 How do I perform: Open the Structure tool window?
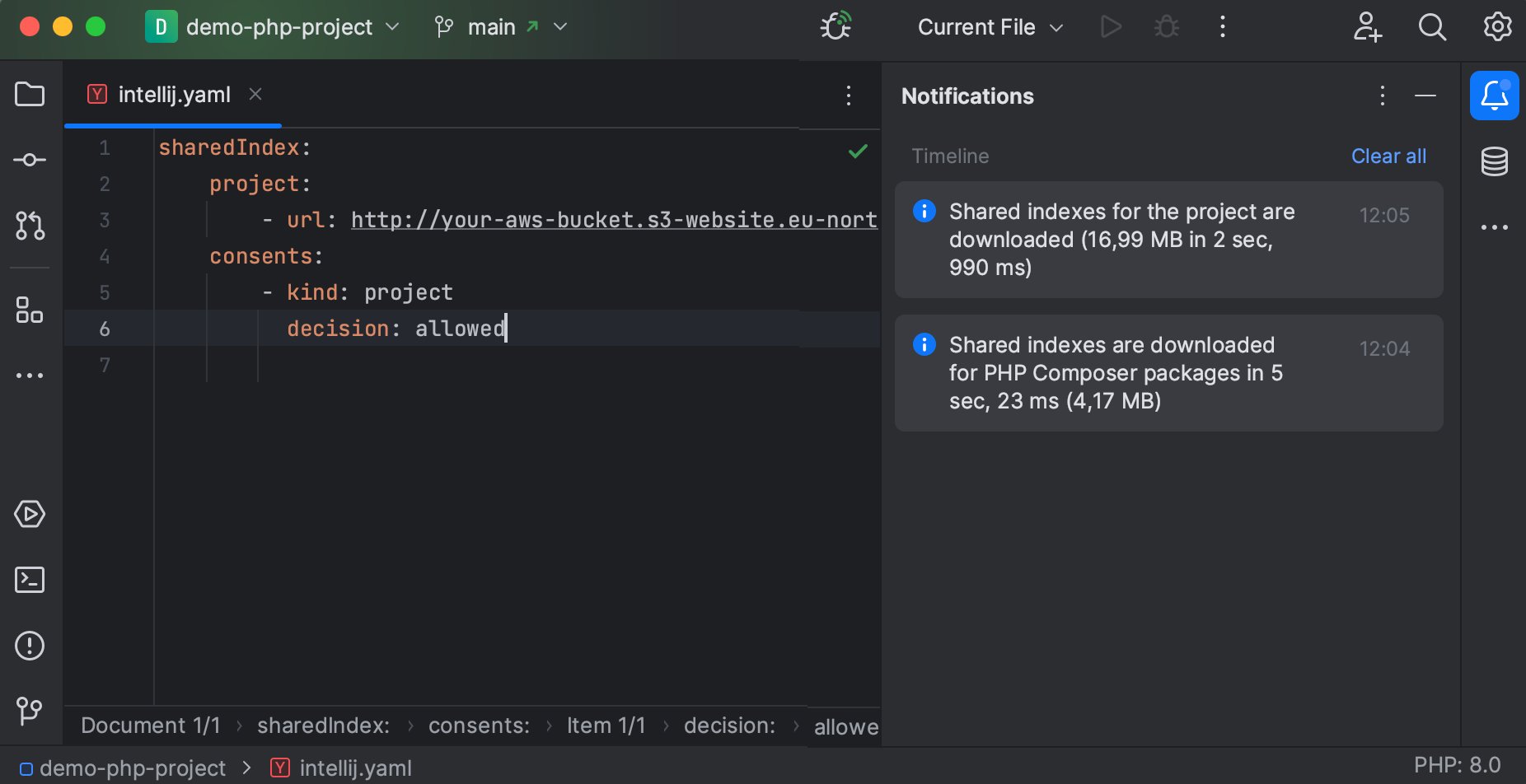tap(30, 310)
